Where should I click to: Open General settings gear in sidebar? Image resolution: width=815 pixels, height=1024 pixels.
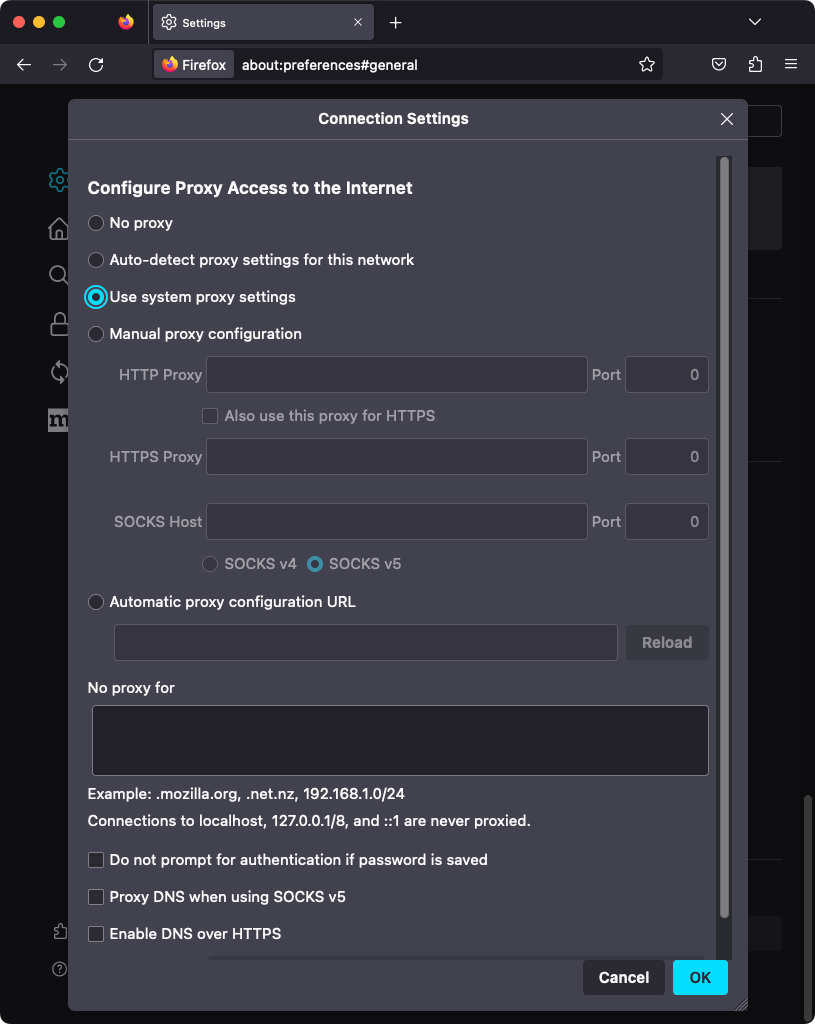pyautogui.click(x=59, y=180)
